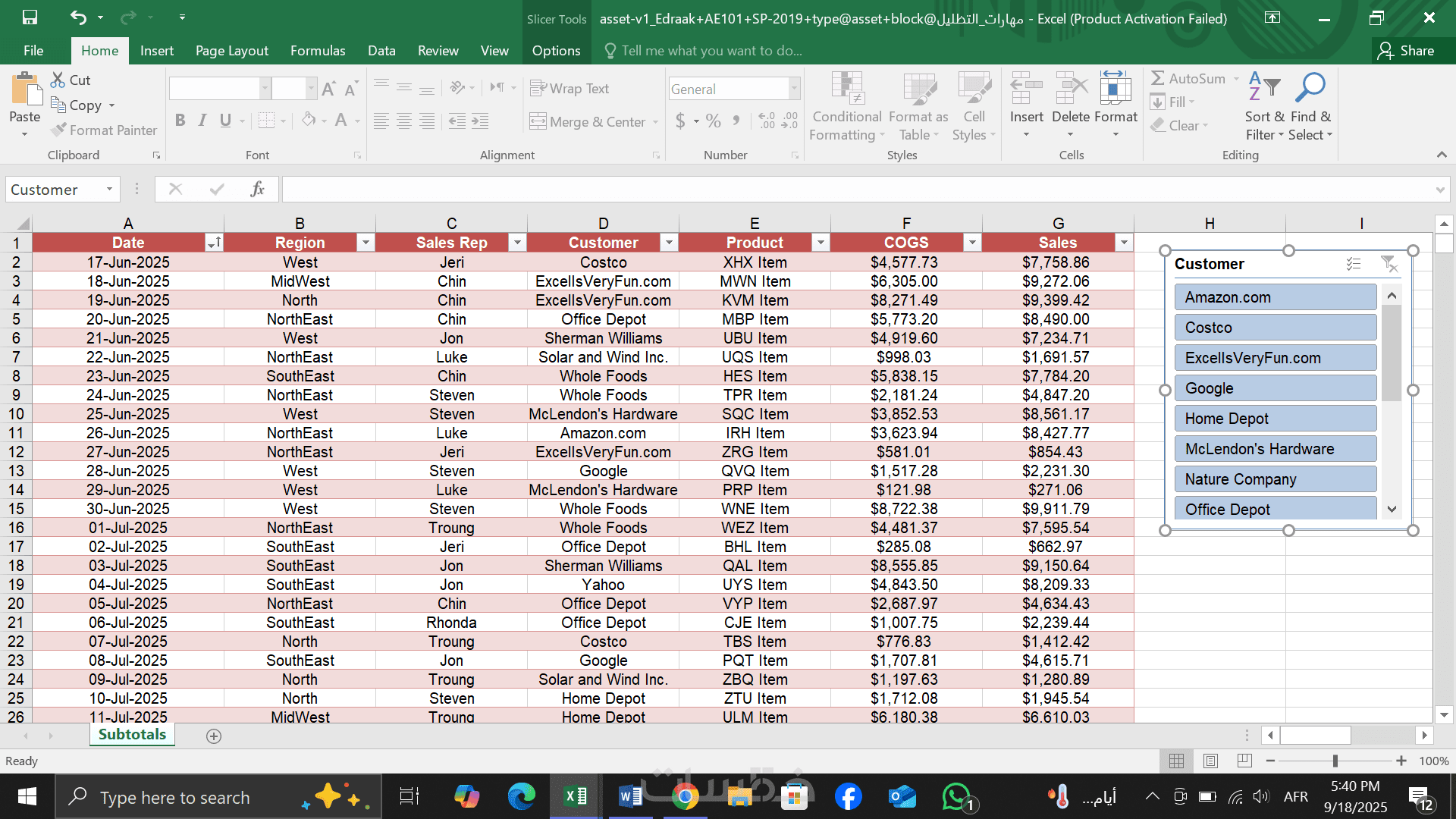Switch to Slicer Tools Options tab
The height and width of the screenshot is (819, 1456).
tap(556, 51)
